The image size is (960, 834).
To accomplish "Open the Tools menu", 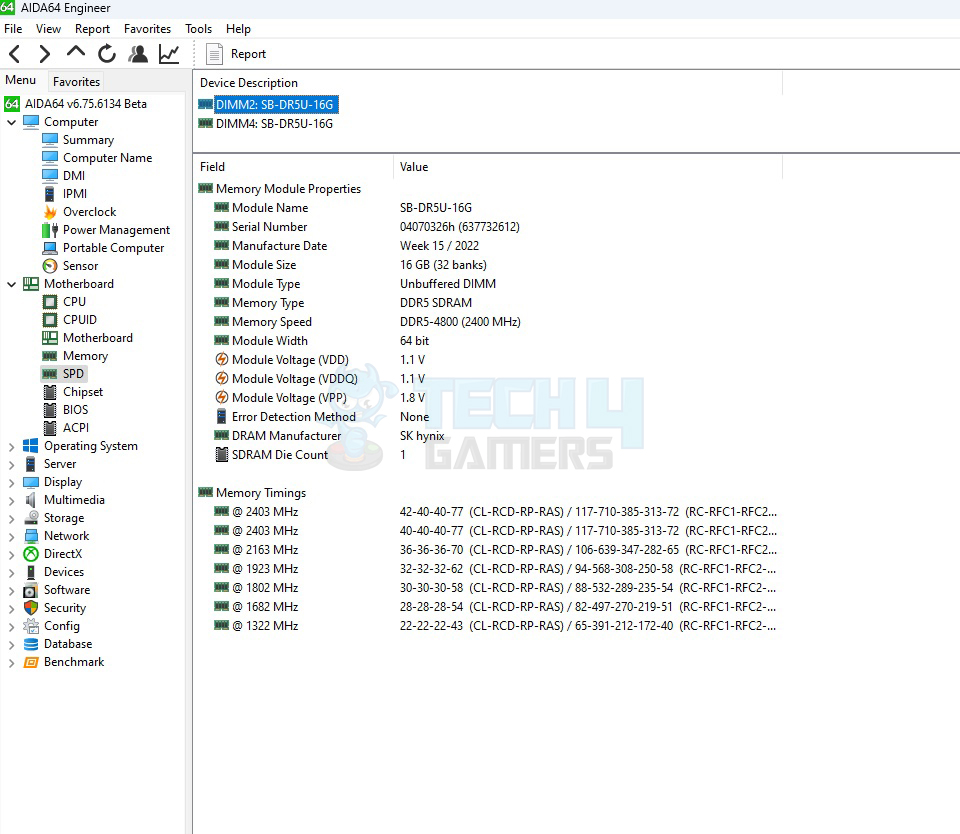I will click(x=198, y=29).
